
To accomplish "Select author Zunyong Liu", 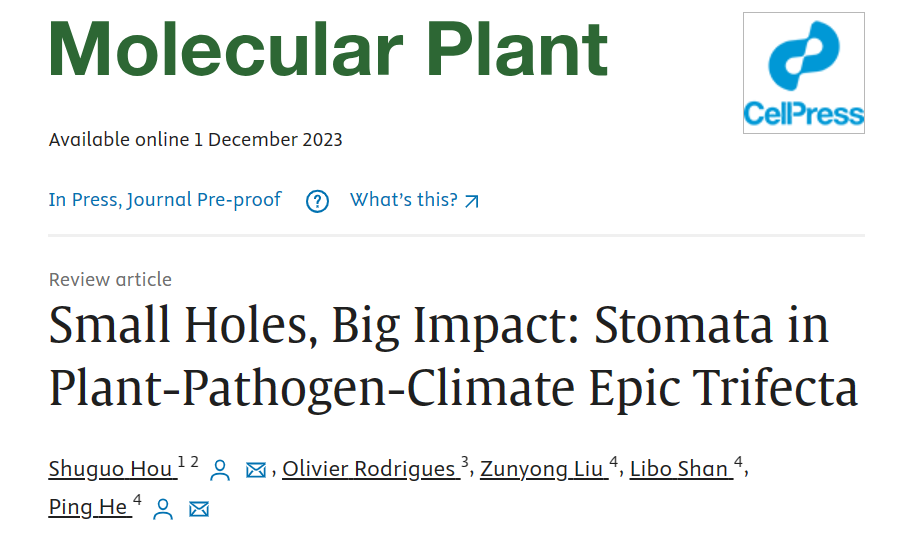I will tap(542, 469).
